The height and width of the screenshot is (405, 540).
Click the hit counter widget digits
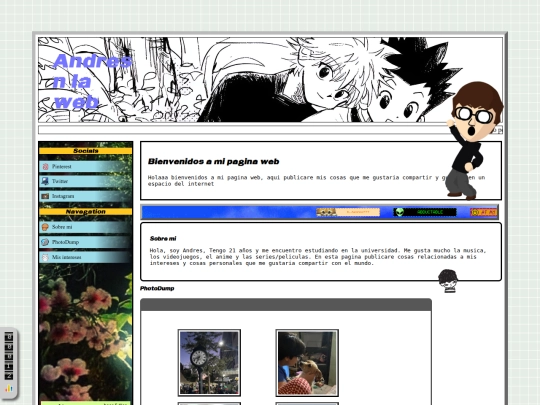click(9, 356)
